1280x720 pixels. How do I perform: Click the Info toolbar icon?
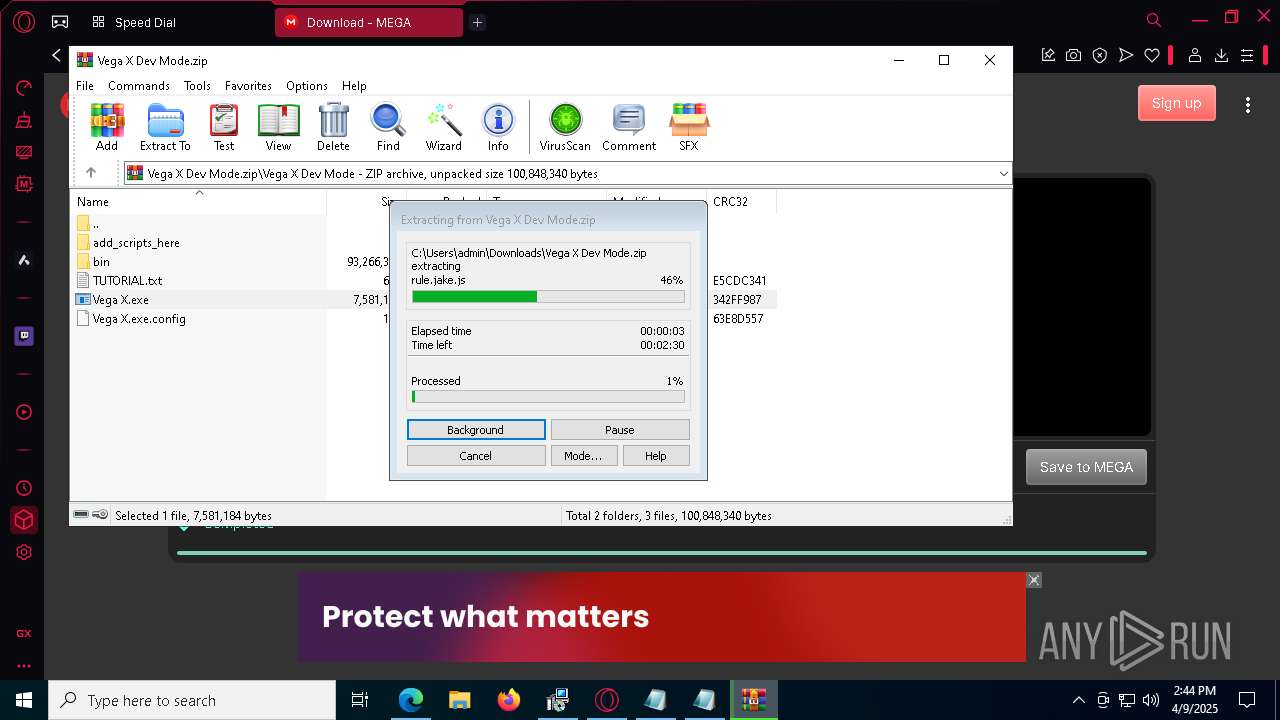498,127
